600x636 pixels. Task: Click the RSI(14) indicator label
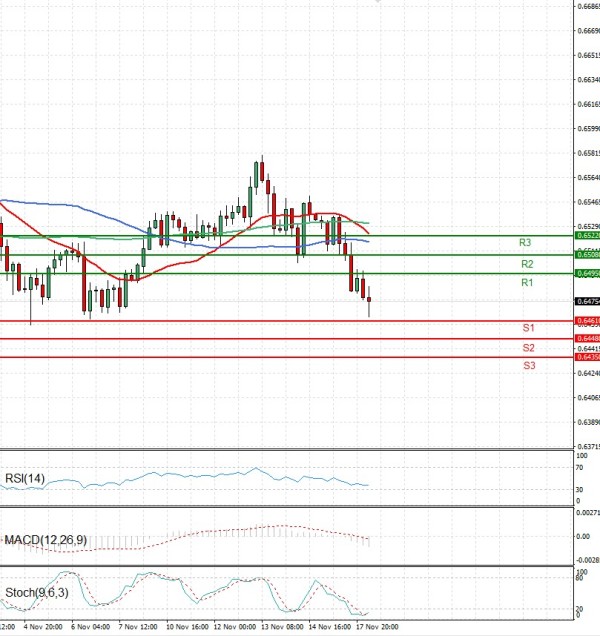click(x=23, y=478)
